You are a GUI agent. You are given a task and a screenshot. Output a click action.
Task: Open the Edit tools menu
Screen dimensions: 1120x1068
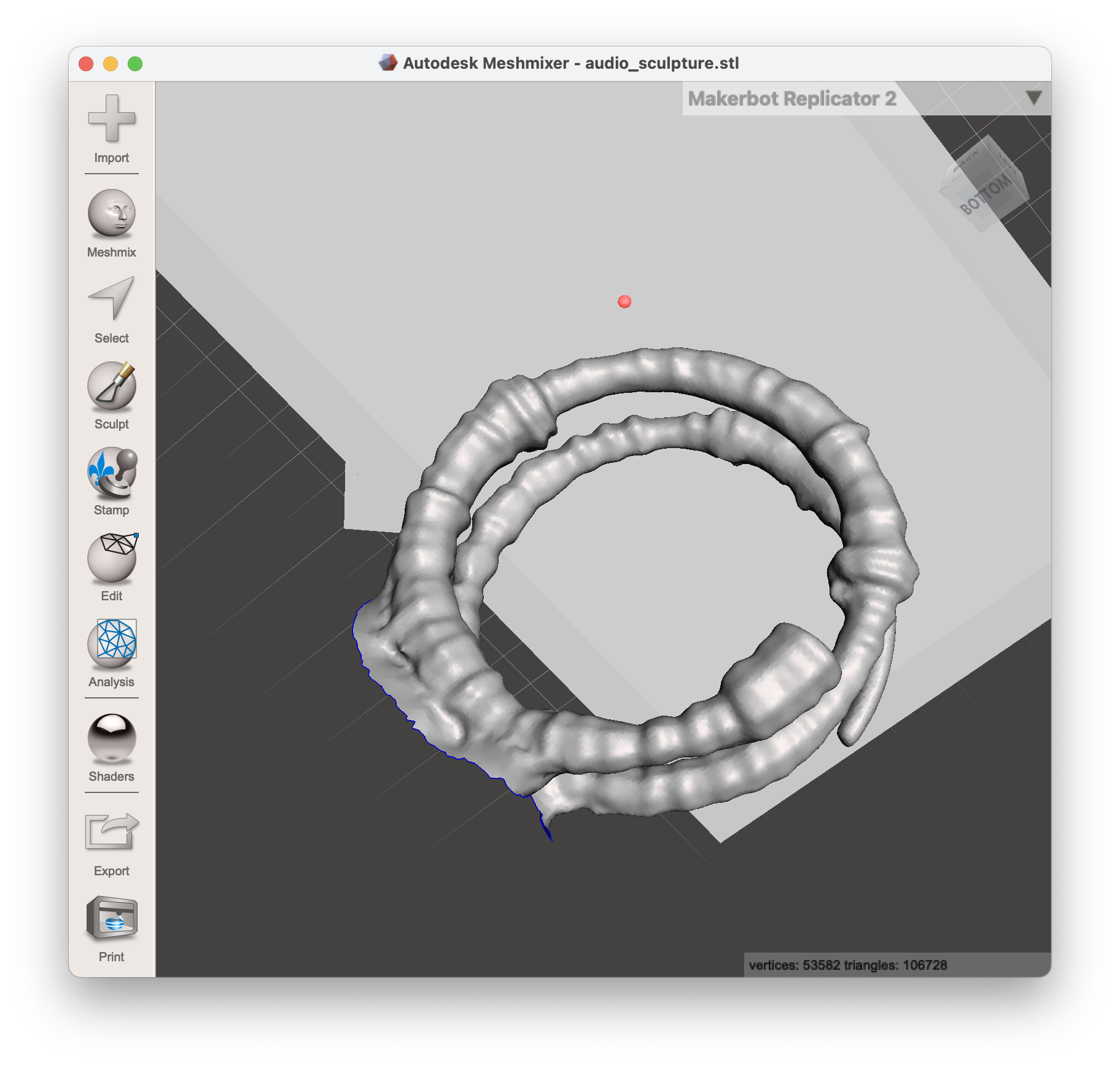111,557
